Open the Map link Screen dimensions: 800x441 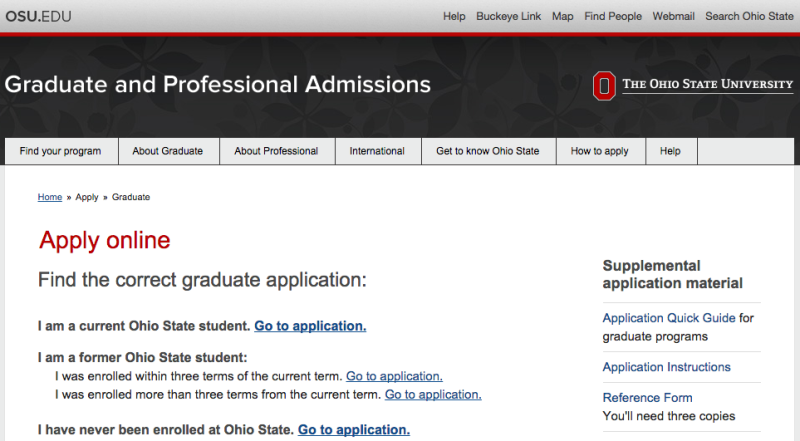point(562,16)
